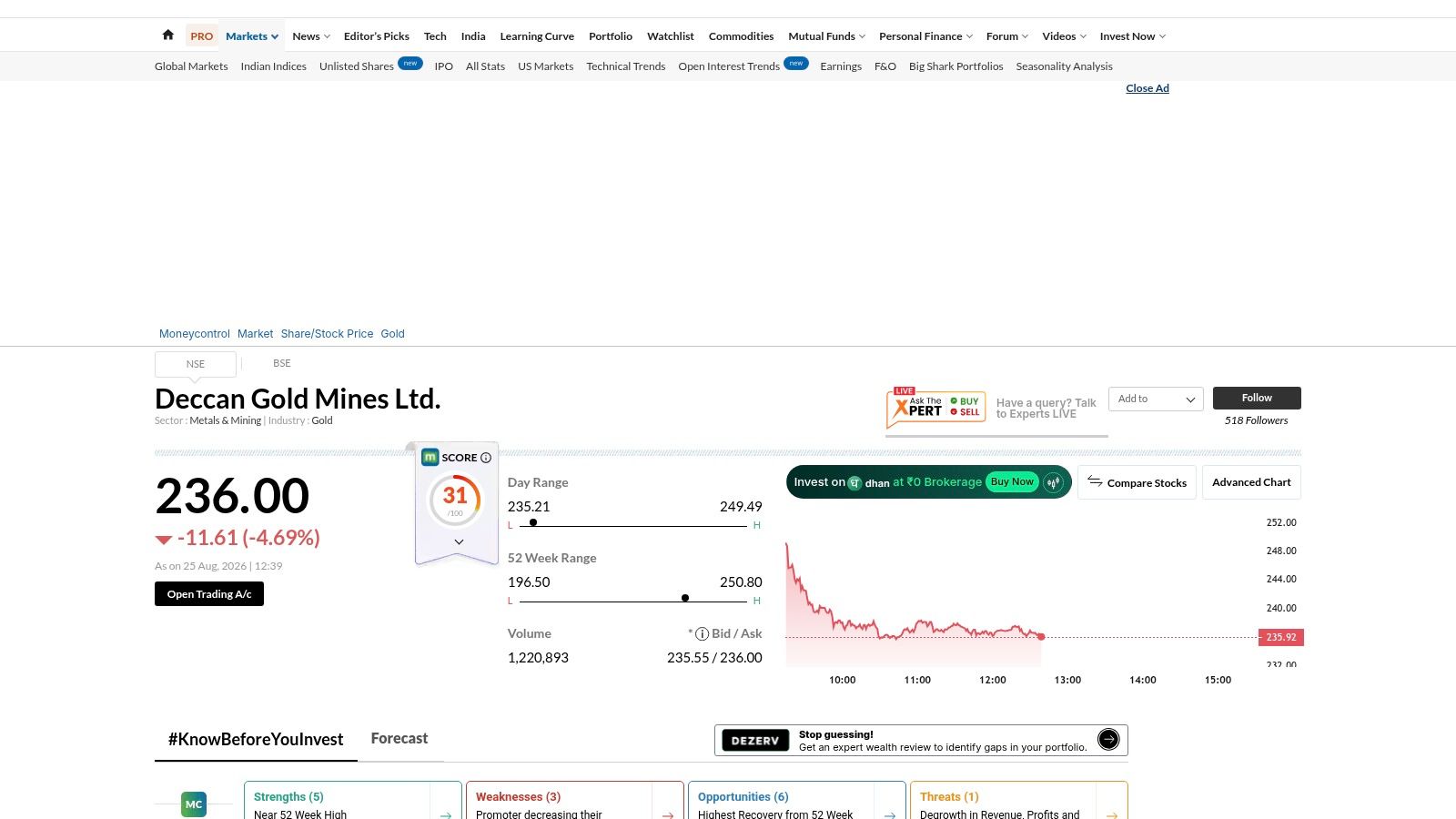Select the Forecast tab

(399, 738)
